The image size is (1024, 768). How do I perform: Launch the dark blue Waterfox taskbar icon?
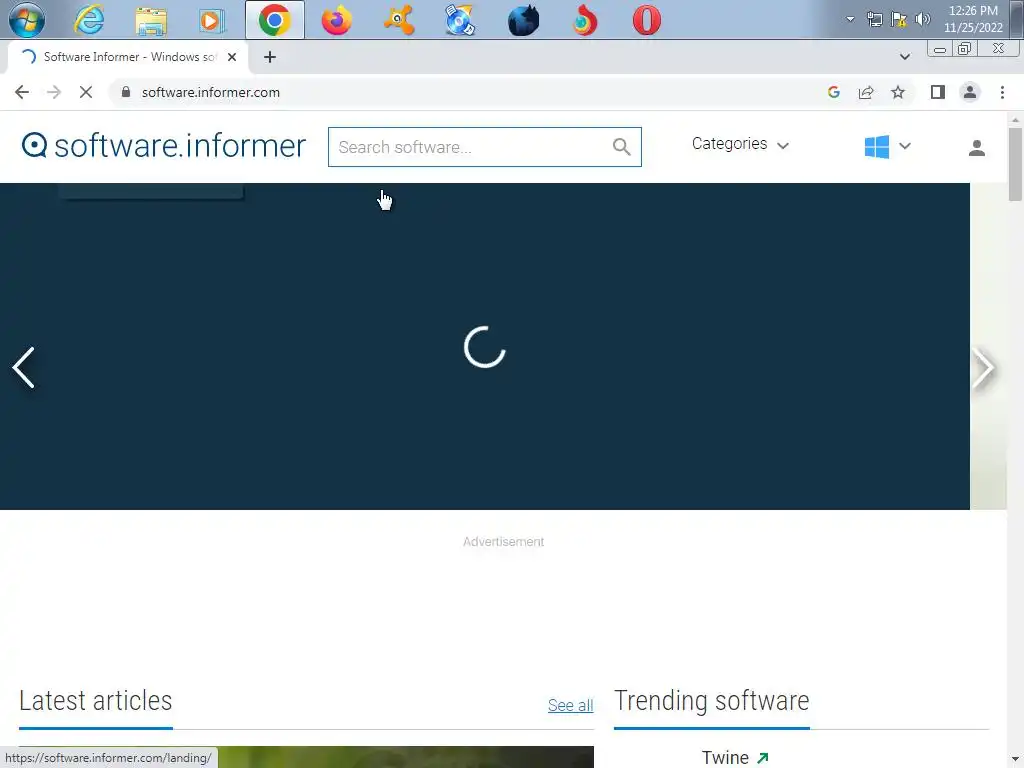coord(523,20)
